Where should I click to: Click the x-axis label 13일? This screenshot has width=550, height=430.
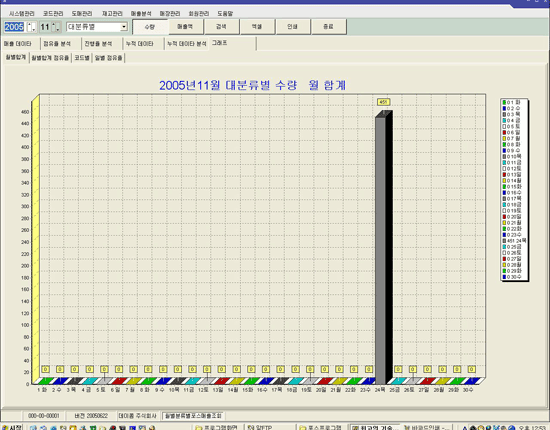(x=218, y=390)
